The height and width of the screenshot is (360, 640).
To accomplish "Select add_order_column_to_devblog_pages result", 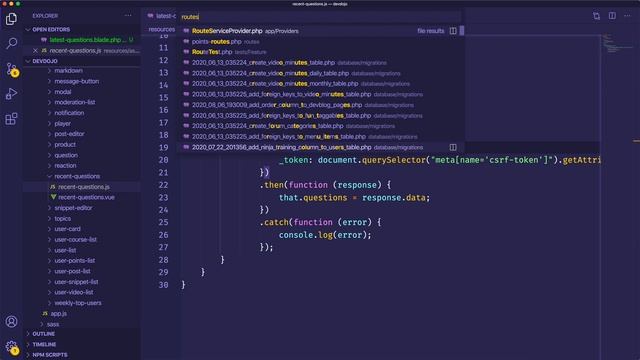I will point(320,105).
